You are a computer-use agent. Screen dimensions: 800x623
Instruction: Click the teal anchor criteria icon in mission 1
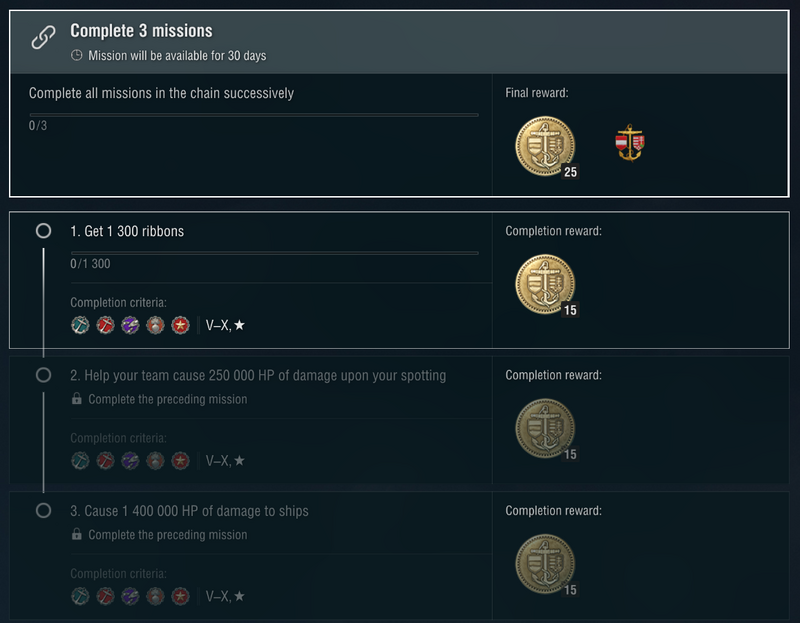[x=80, y=325]
